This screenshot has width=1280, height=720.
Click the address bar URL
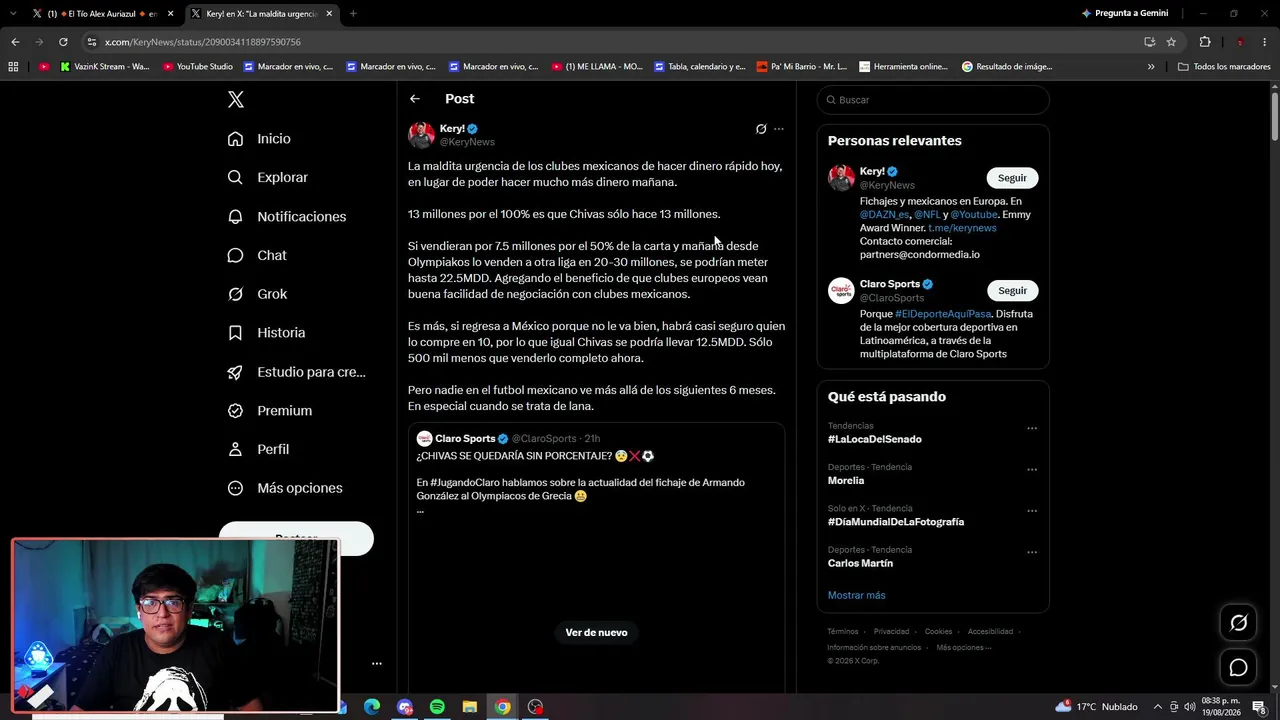tap(203, 42)
